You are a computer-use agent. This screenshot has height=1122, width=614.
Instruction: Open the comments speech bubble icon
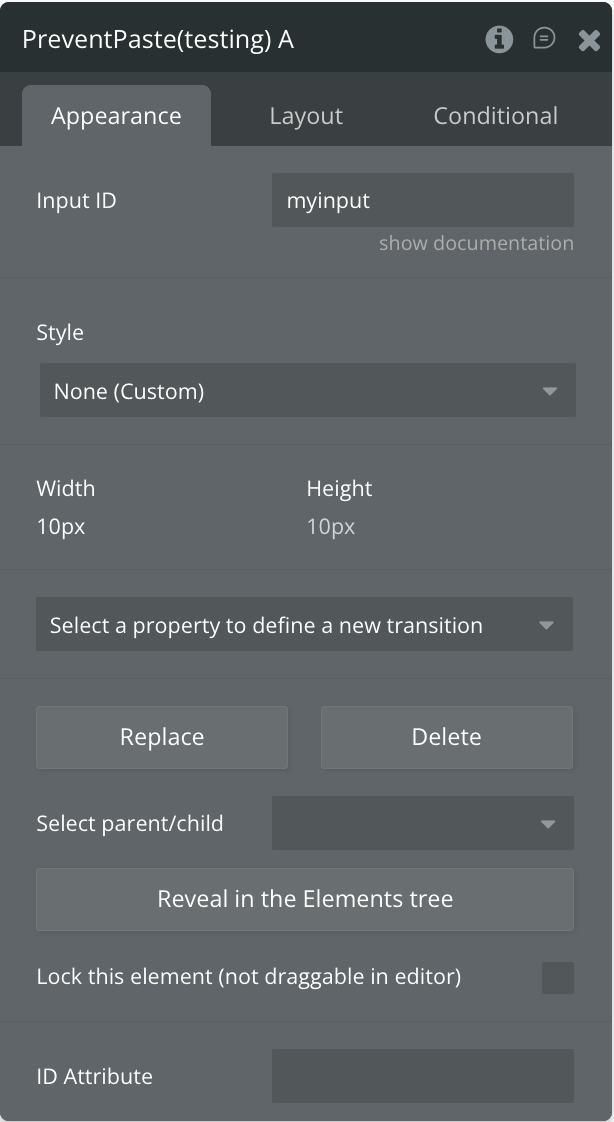click(x=544, y=39)
